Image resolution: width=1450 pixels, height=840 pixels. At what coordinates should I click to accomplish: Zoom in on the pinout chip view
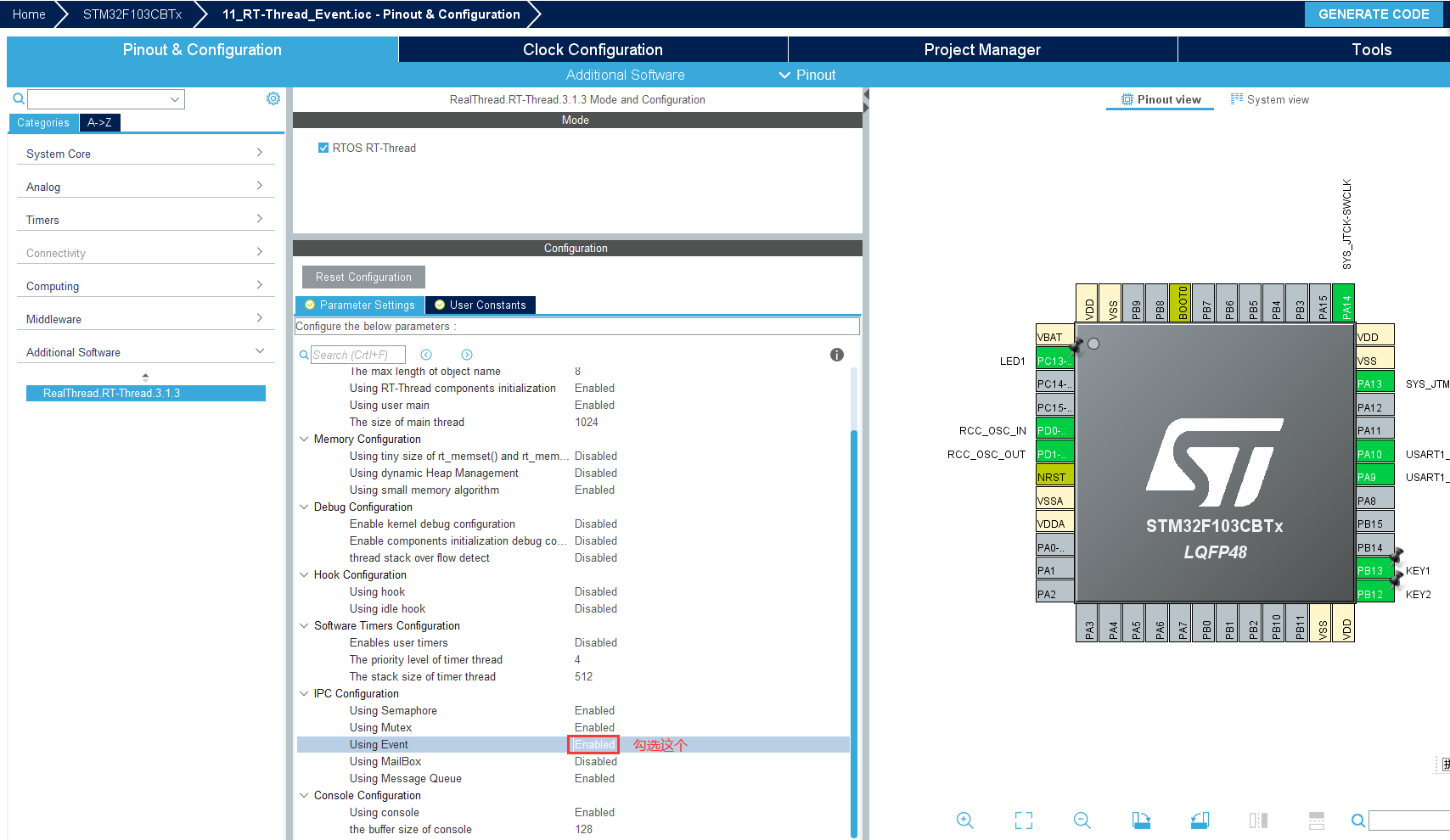coord(964,820)
